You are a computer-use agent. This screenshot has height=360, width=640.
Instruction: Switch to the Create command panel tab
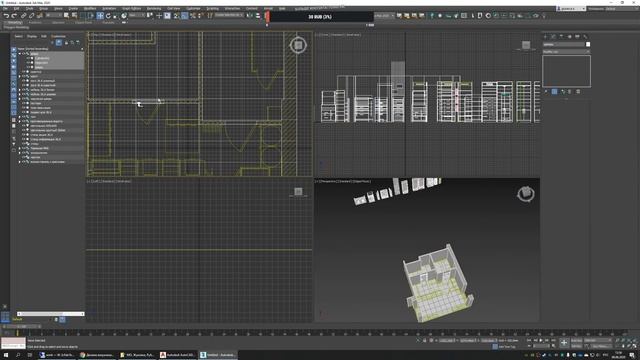[x=545, y=36]
